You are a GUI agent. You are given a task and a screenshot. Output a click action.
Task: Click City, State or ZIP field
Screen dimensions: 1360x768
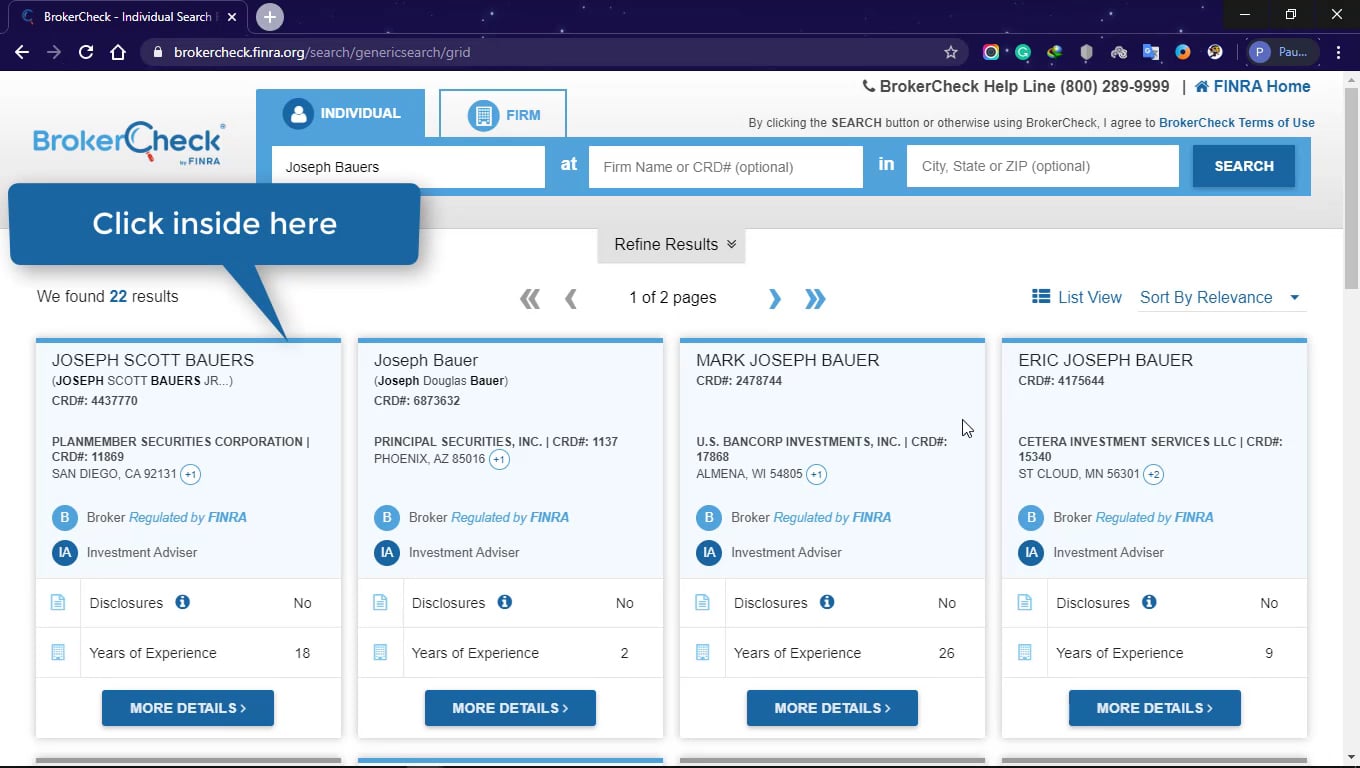1043,167
